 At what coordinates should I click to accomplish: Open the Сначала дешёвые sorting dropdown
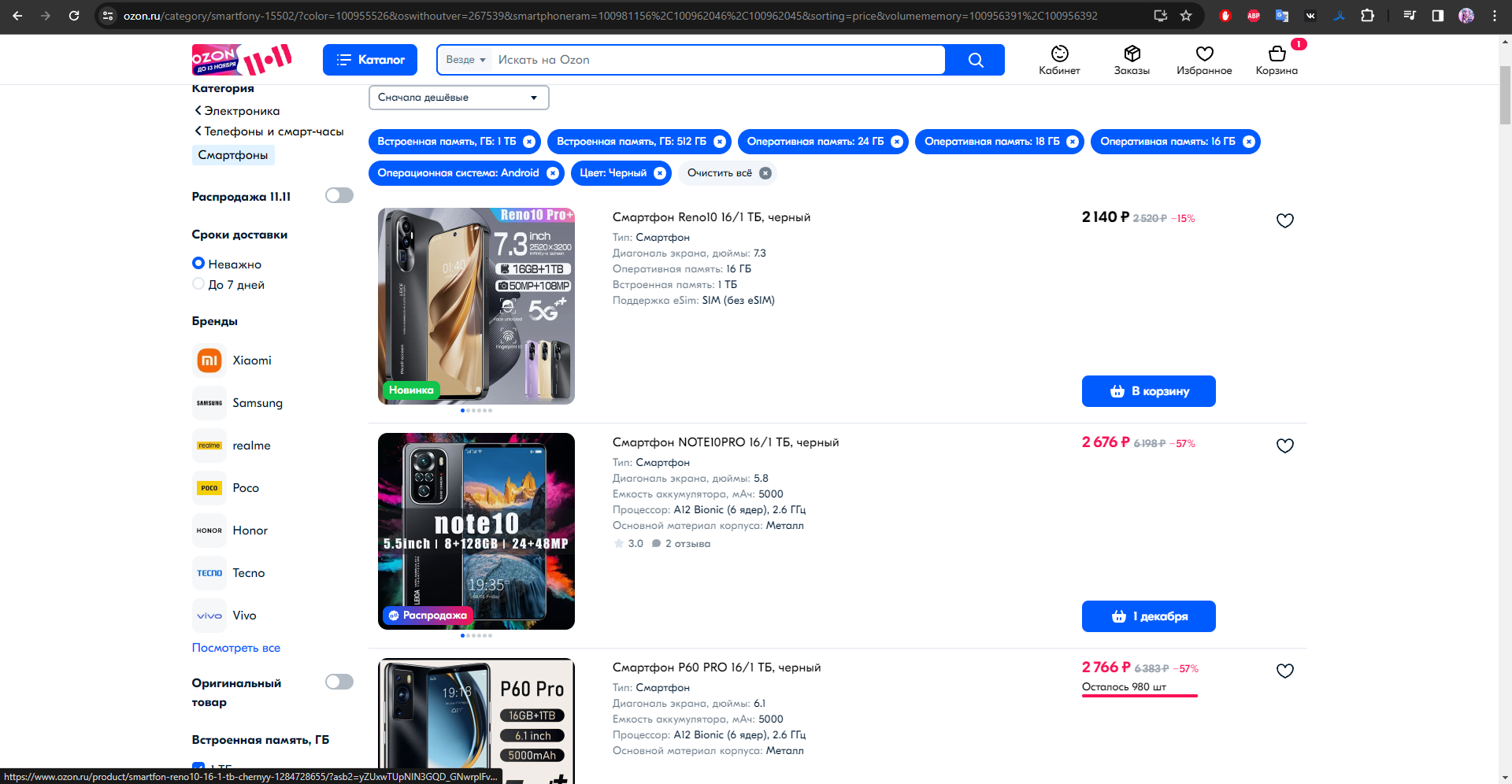click(458, 98)
